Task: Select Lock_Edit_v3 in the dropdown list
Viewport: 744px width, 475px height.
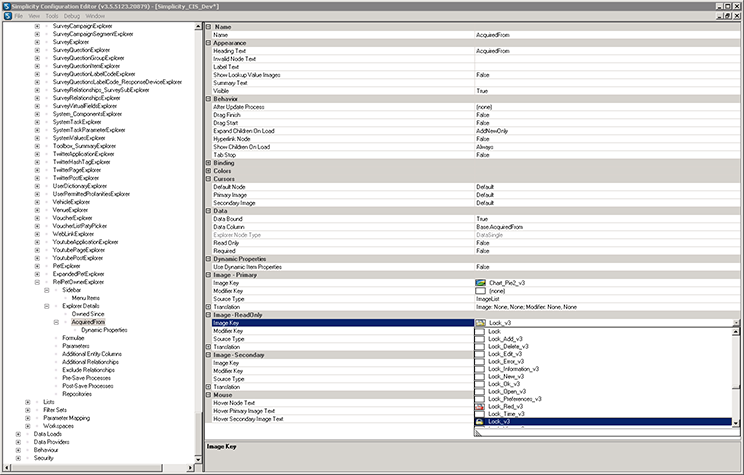Action: tap(505, 354)
